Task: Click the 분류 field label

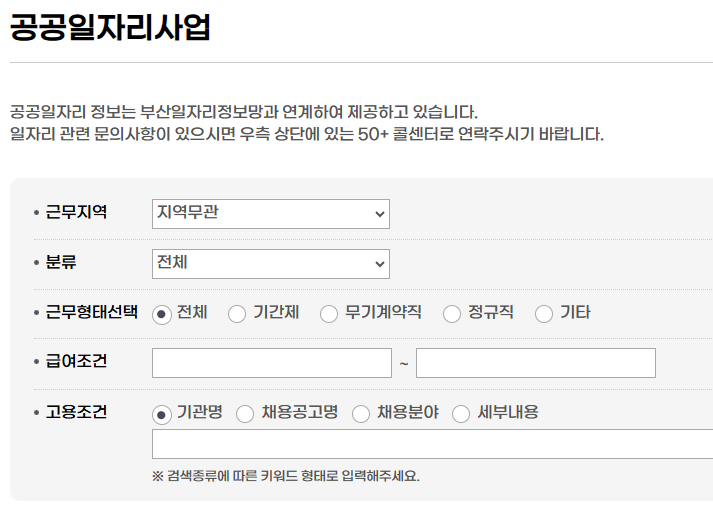Action: [61, 262]
